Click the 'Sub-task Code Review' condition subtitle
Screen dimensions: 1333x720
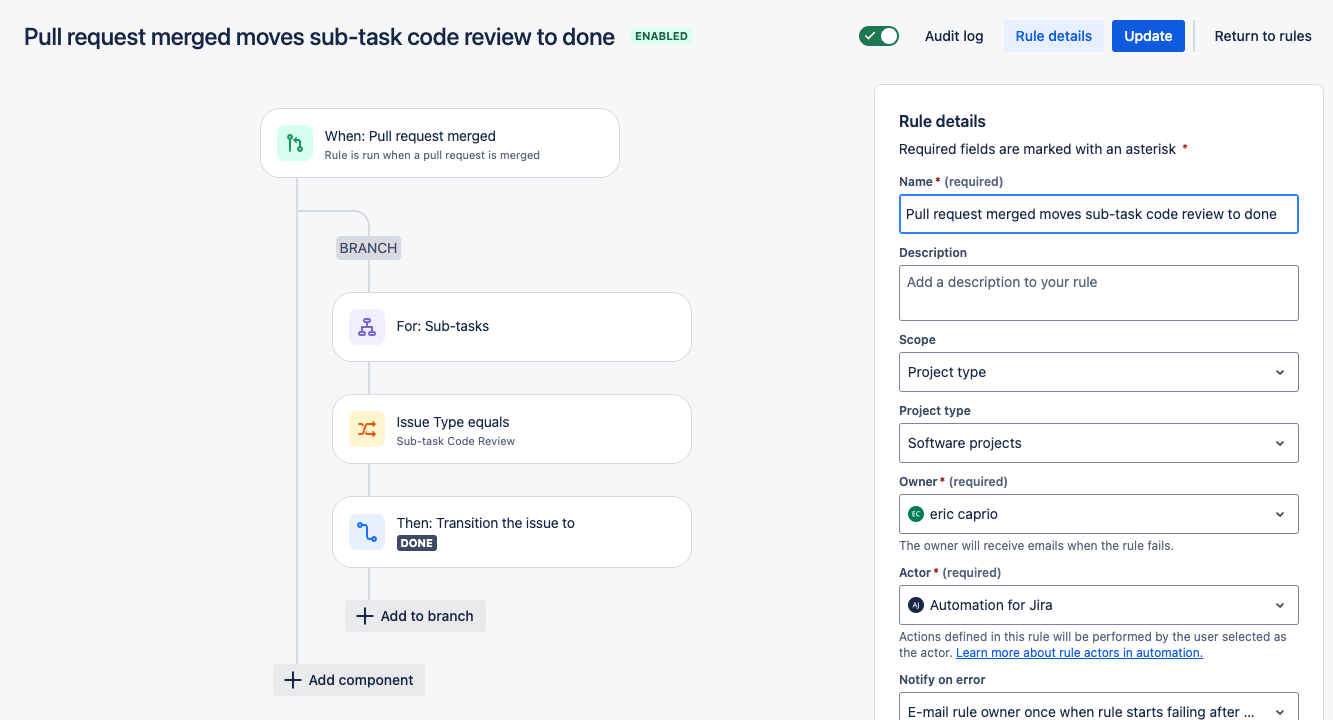456,441
